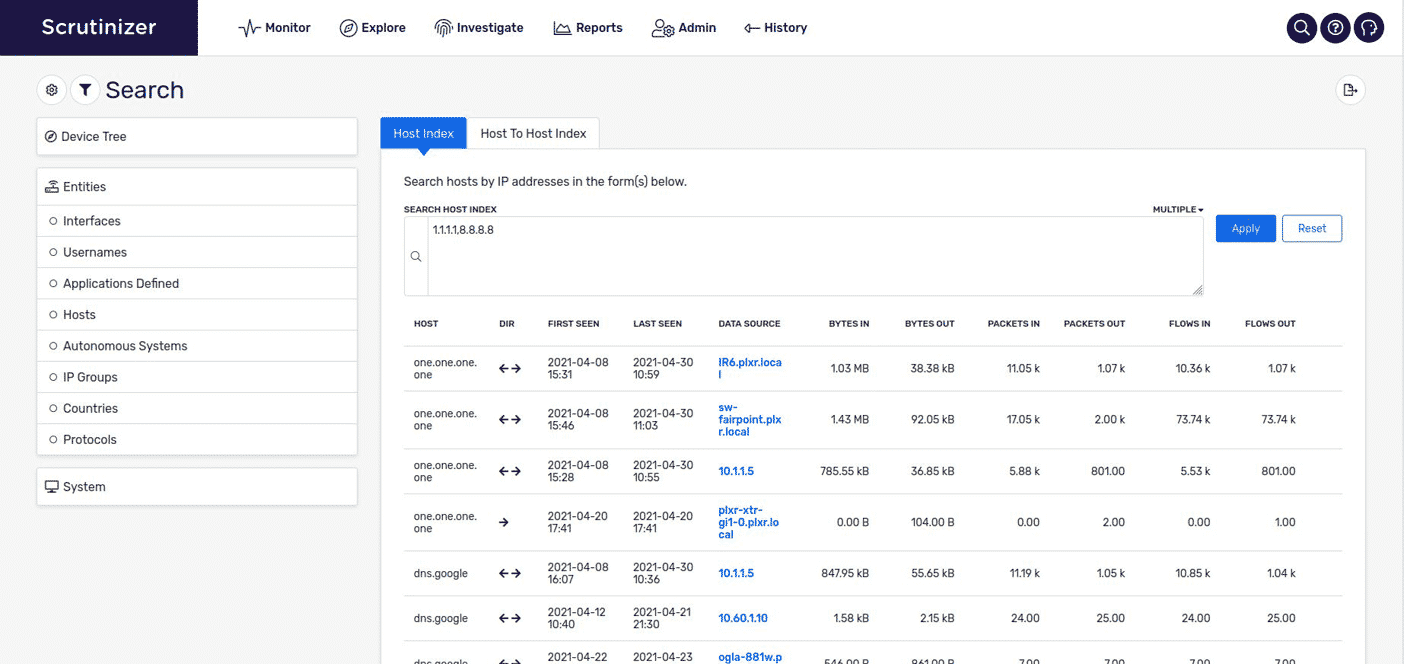
Task: Sort by HOST column header
Action: click(426, 324)
